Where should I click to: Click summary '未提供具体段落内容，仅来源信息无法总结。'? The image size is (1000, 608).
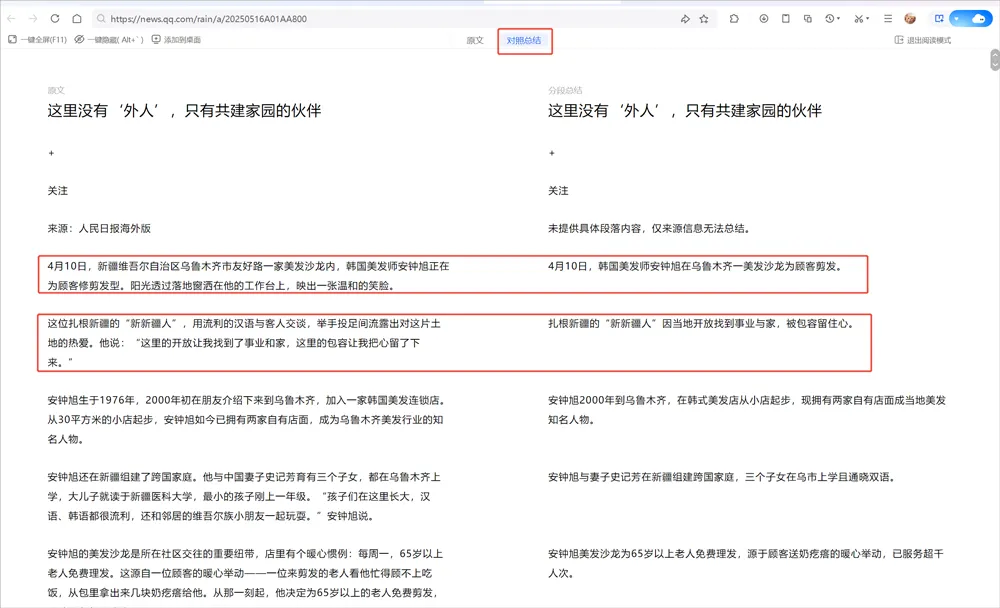click(650, 228)
